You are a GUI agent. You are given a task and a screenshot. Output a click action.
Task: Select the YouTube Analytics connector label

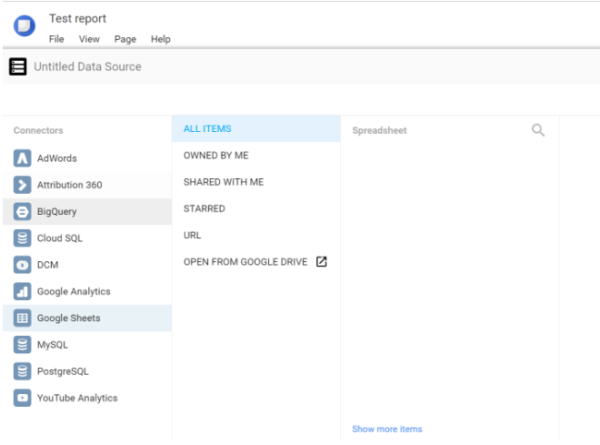click(77, 398)
